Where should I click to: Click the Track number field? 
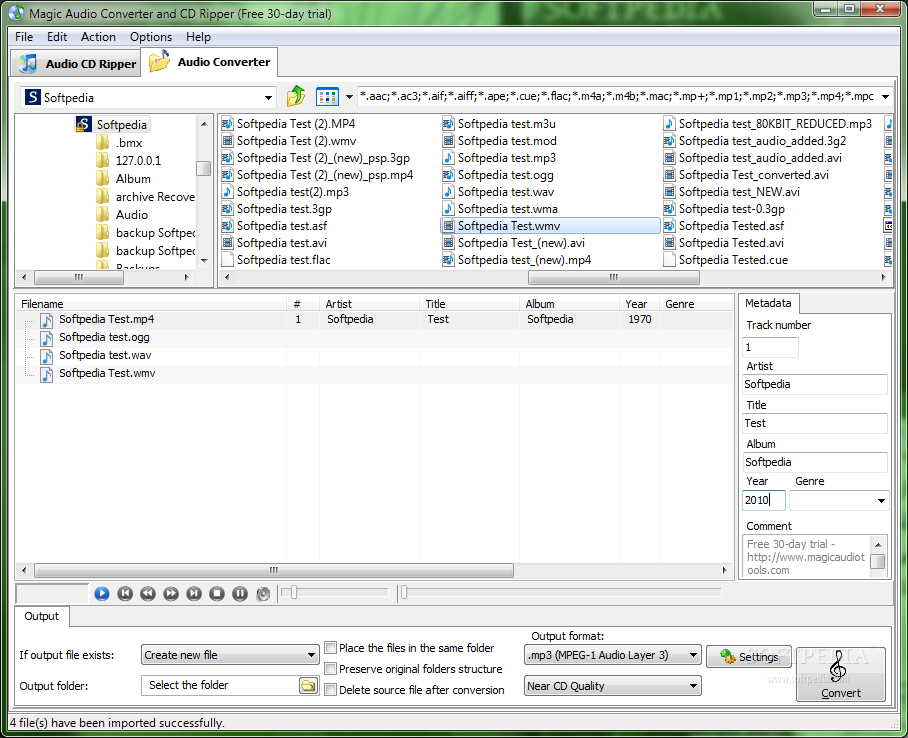point(770,347)
